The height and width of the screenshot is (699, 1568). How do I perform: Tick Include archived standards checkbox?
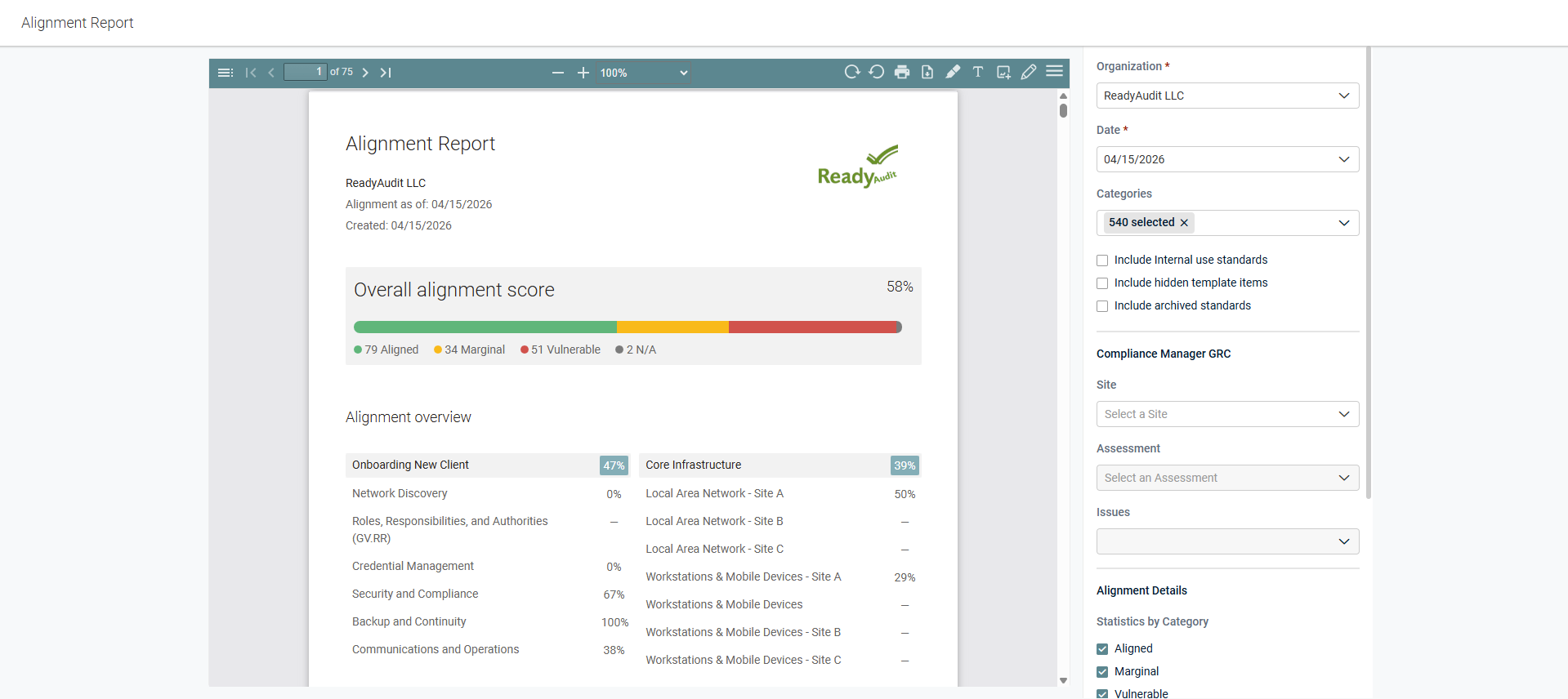point(1102,306)
